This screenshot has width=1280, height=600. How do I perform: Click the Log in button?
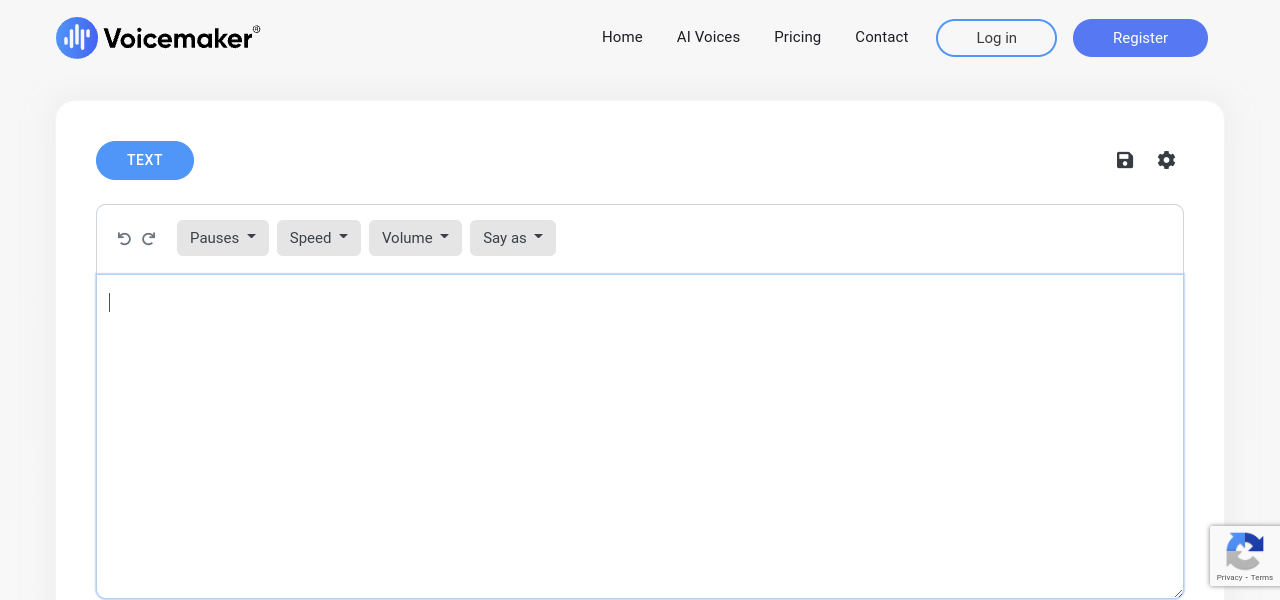[x=996, y=38]
